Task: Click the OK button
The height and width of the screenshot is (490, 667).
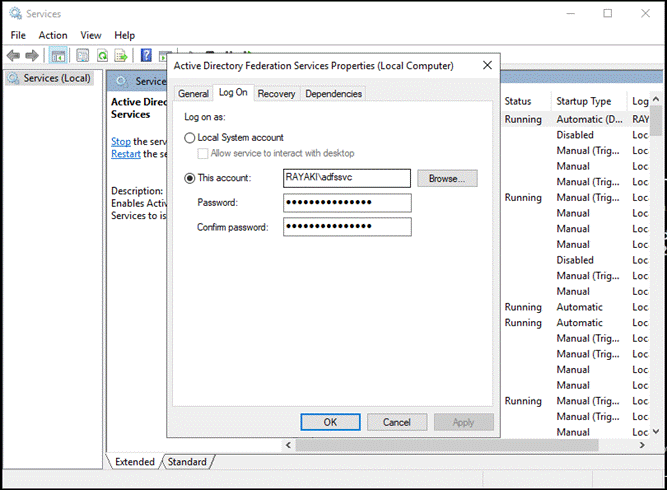Action: [x=330, y=422]
